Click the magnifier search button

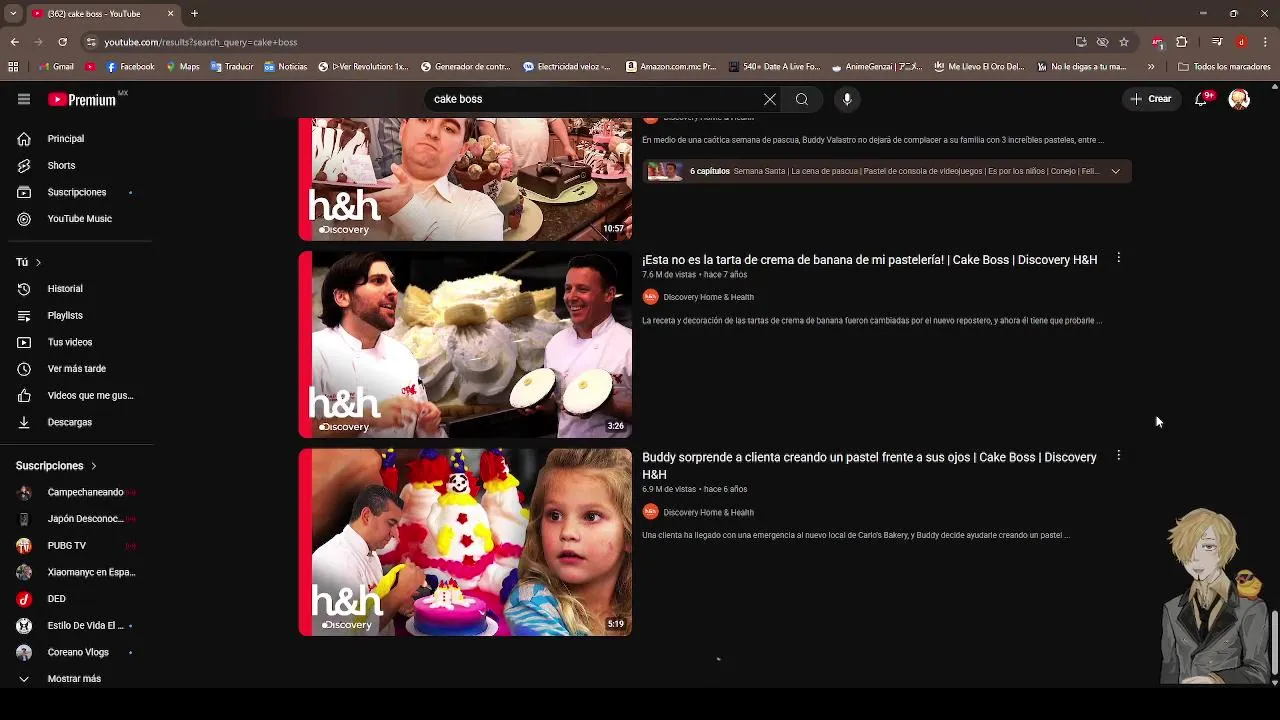click(x=802, y=99)
